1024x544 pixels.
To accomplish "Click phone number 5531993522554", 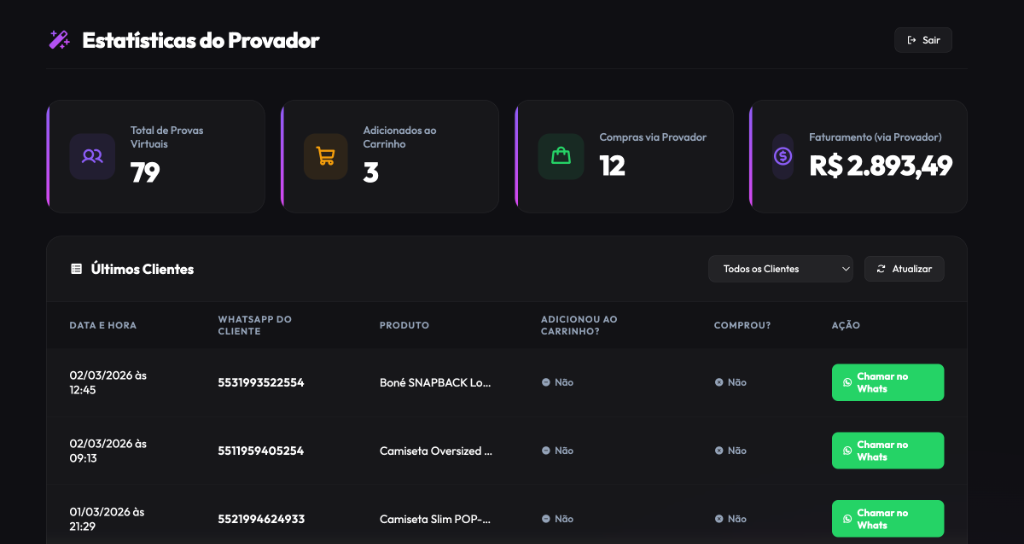I will [x=261, y=382].
